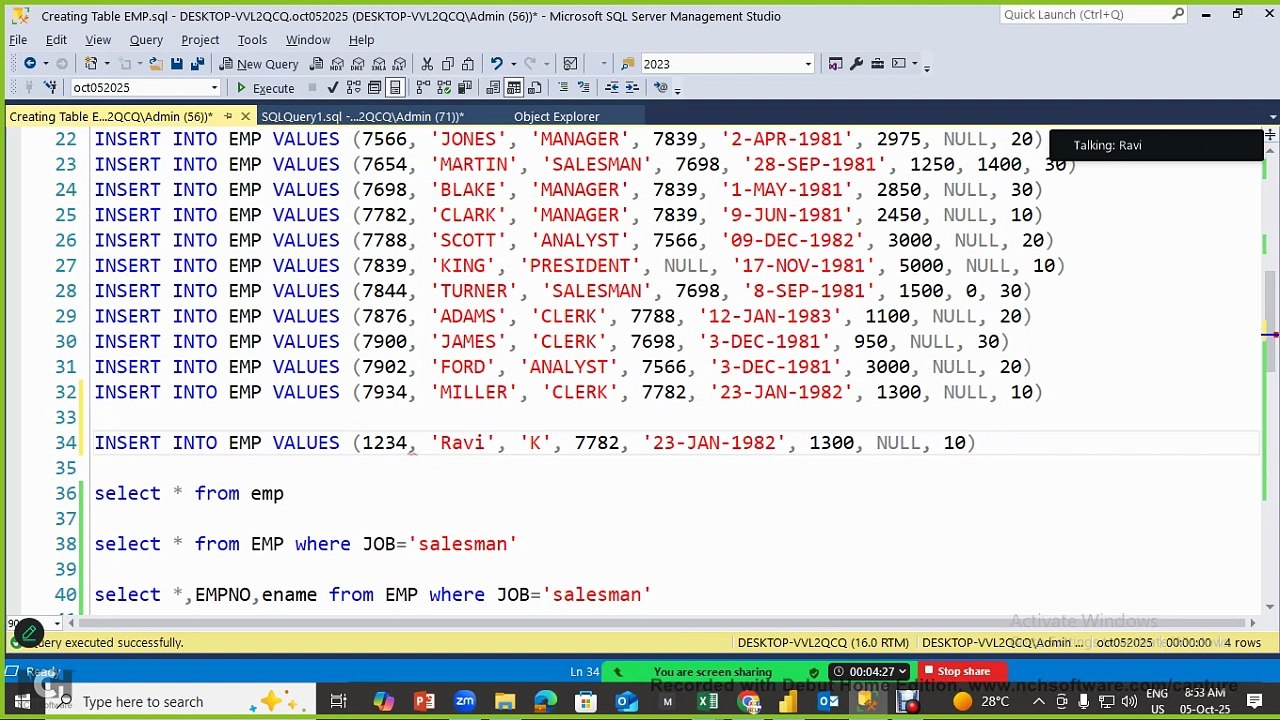Toggle IntelliSense Enabled button
The height and width of the screenshot is (720, 1280).
(x=395, y=87)
